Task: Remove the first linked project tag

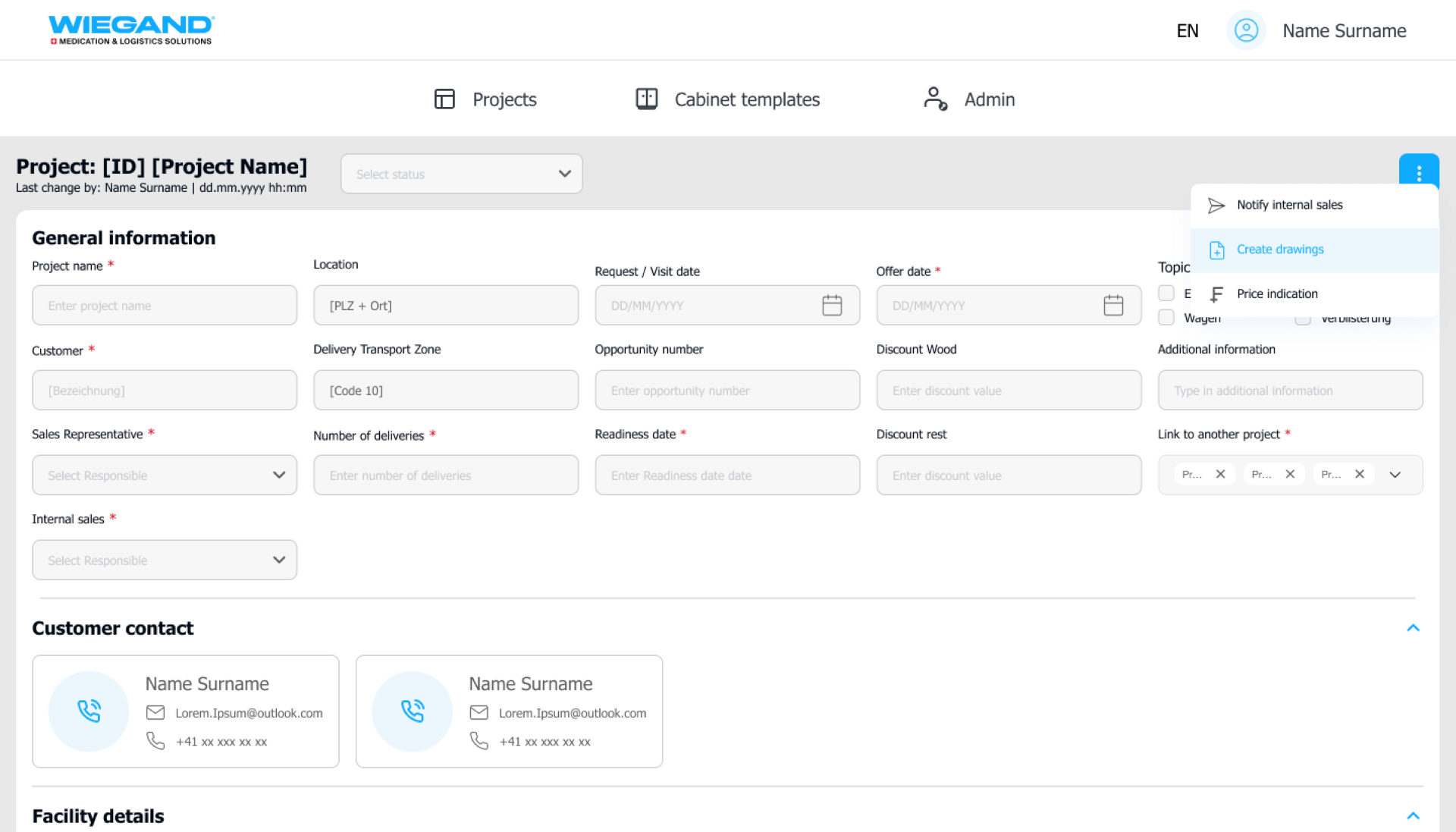Action: tap(1220, 474)
